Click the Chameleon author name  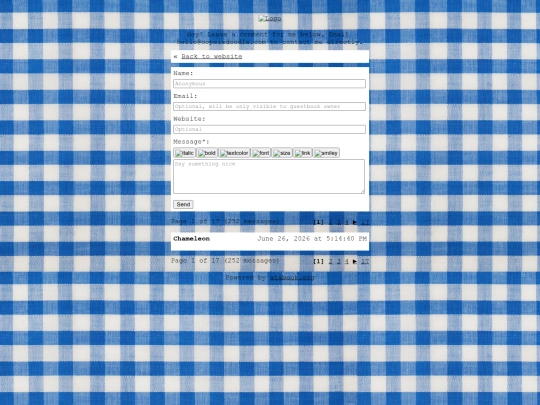tap(191, 239)
